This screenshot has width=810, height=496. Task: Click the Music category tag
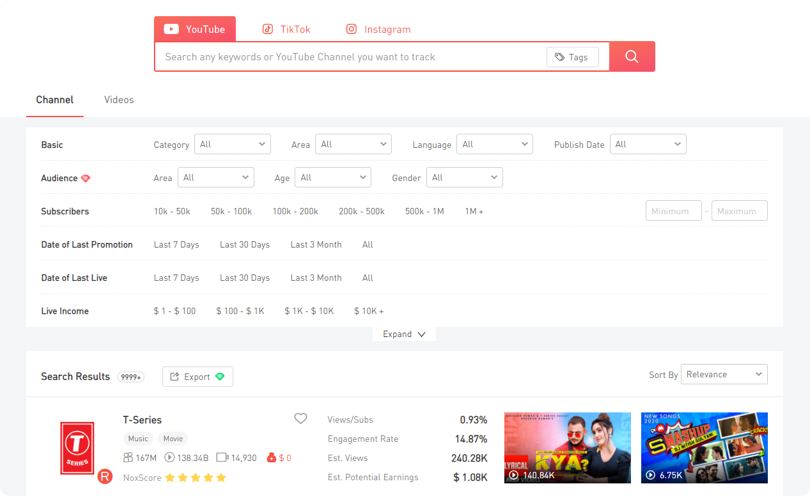[x=138, y=439]
